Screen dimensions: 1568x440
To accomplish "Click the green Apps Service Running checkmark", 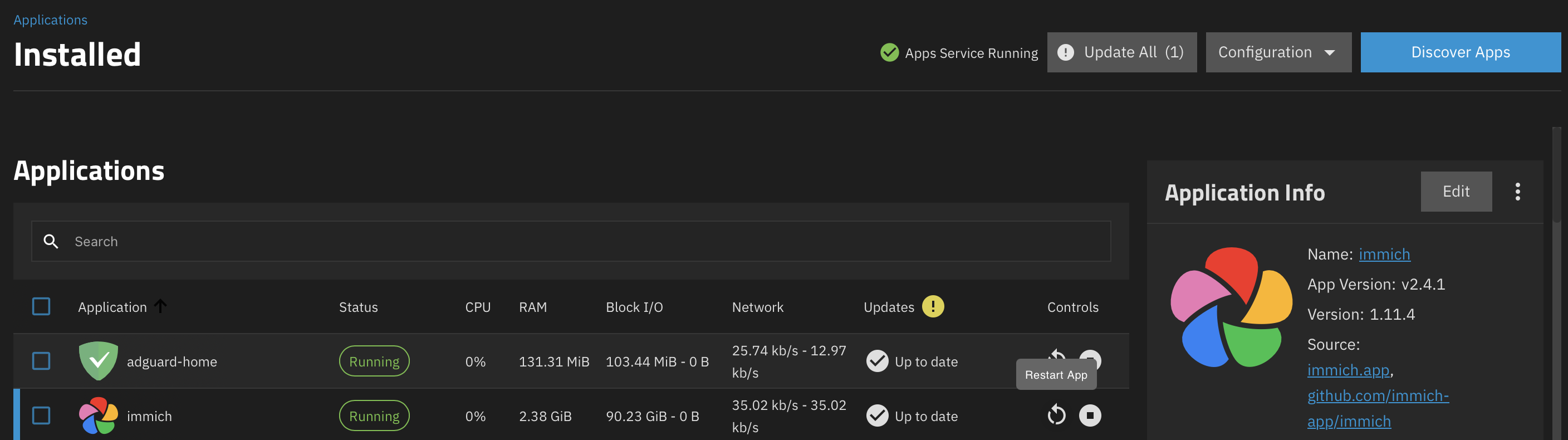I will tap(889, 53).
